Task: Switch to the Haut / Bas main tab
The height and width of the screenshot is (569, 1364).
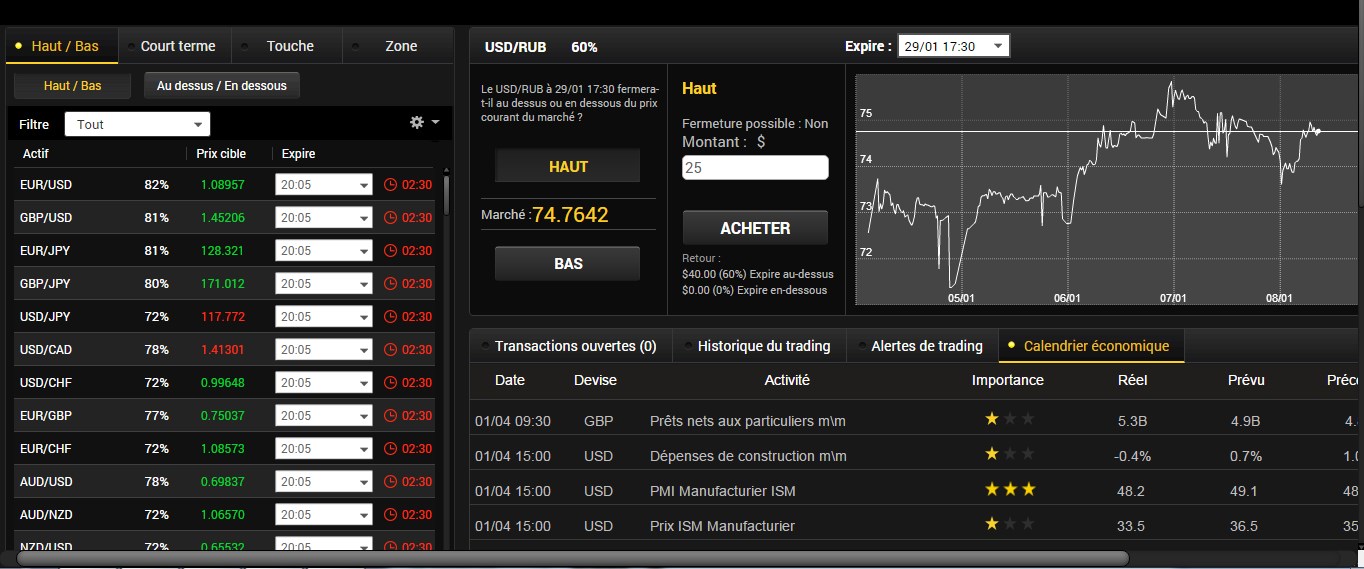Action: (x=62, y=46)
